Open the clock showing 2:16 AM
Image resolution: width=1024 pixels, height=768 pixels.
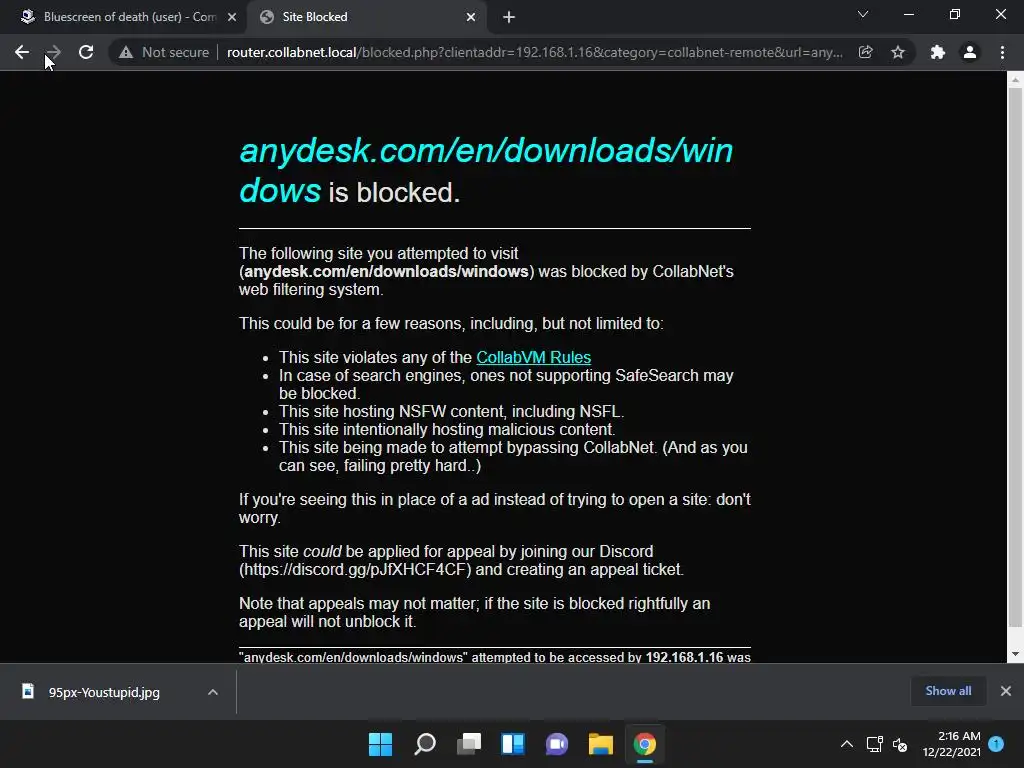point(952,744)
